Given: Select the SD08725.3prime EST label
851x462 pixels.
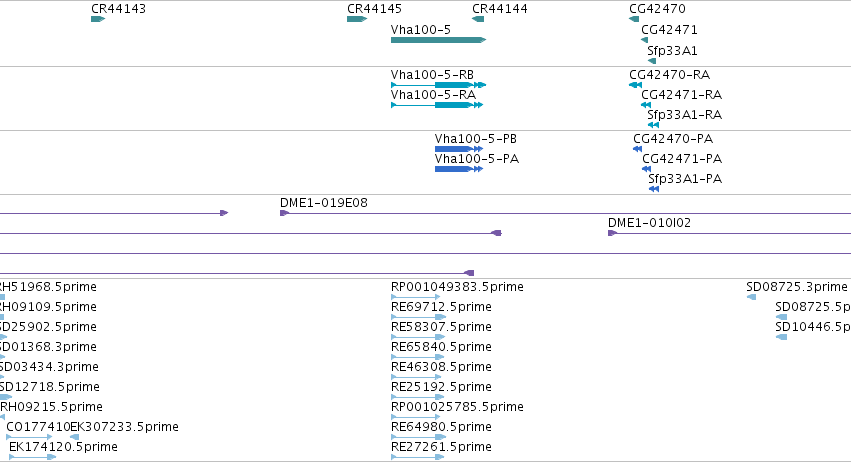Looking at the screenshot, I should tap(797, 287).
